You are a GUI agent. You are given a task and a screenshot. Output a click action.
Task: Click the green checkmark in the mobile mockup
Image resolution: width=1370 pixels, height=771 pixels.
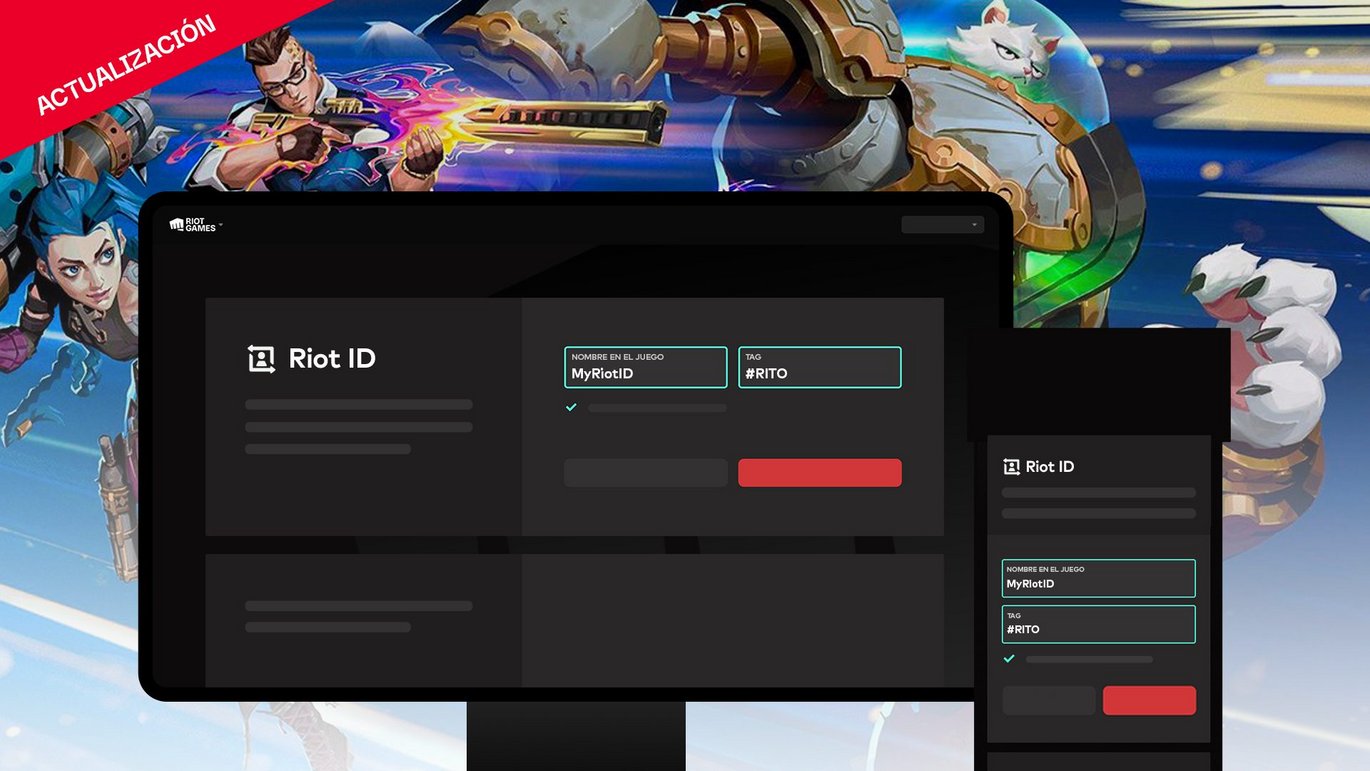1009,658
